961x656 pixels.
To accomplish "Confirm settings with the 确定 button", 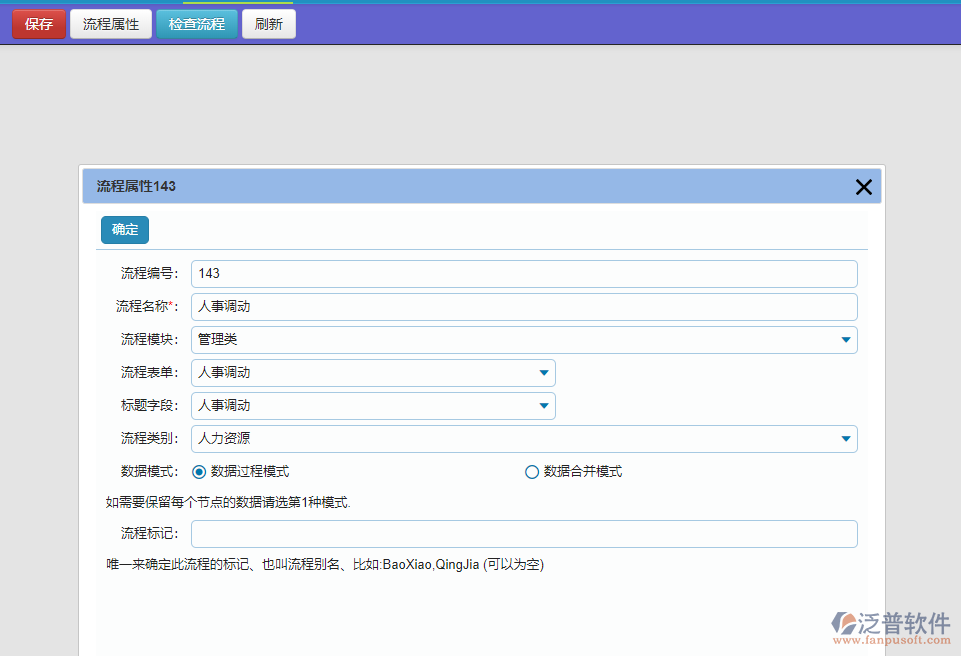I will (124, 229).
